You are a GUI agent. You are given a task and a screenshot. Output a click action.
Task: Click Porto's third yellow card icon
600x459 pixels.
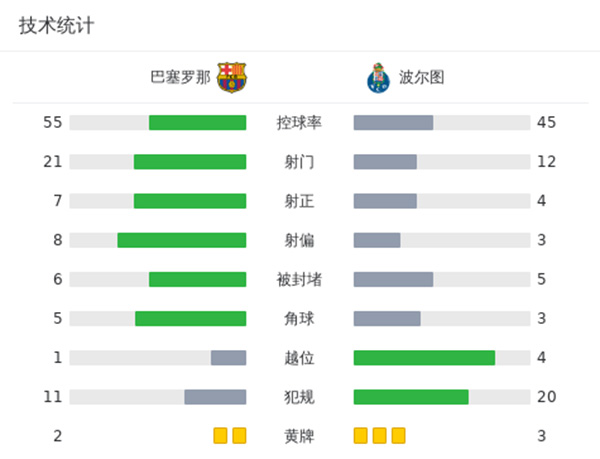click(x=398, y=436)
